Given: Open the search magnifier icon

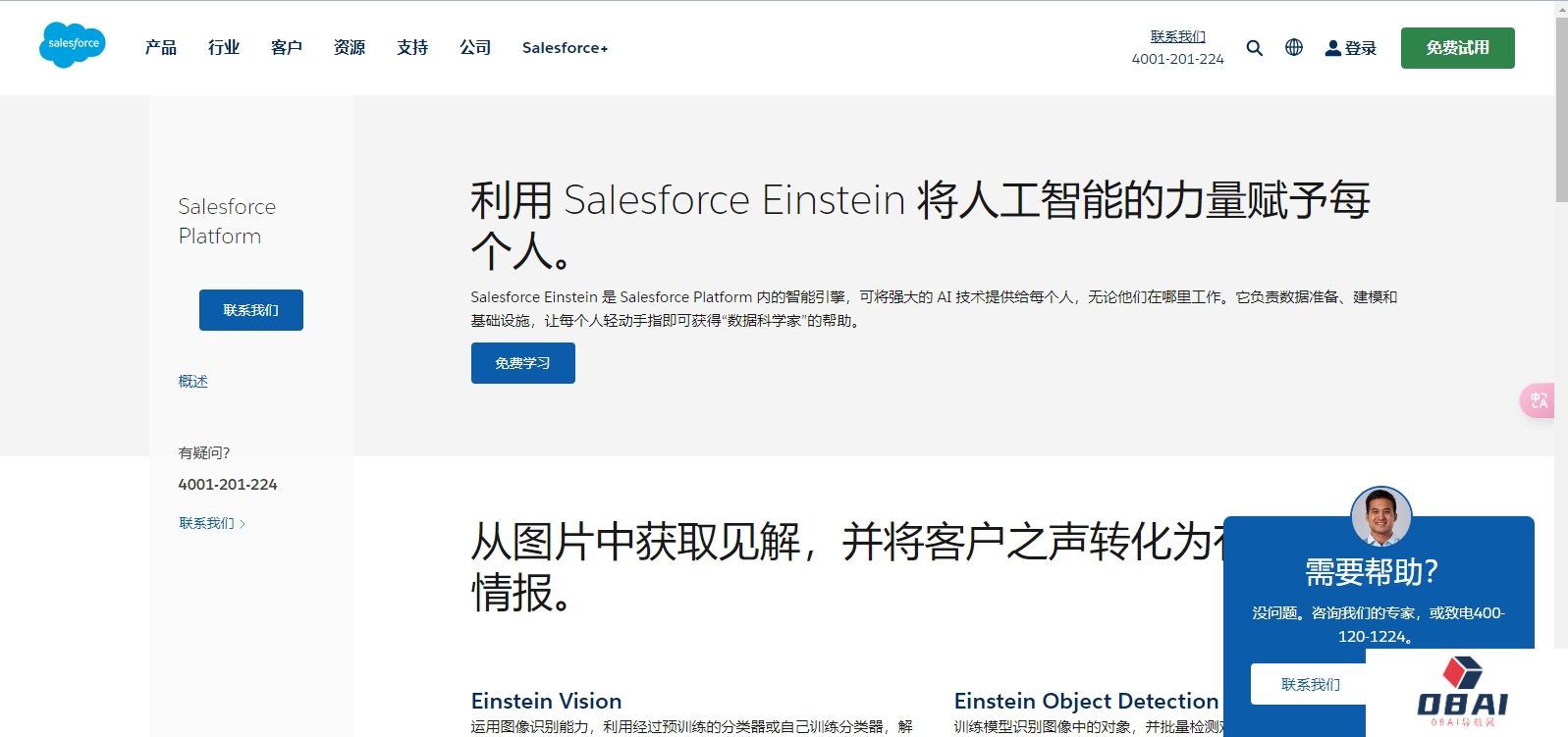Looking at the screenshot, I should pos(1255,48).
